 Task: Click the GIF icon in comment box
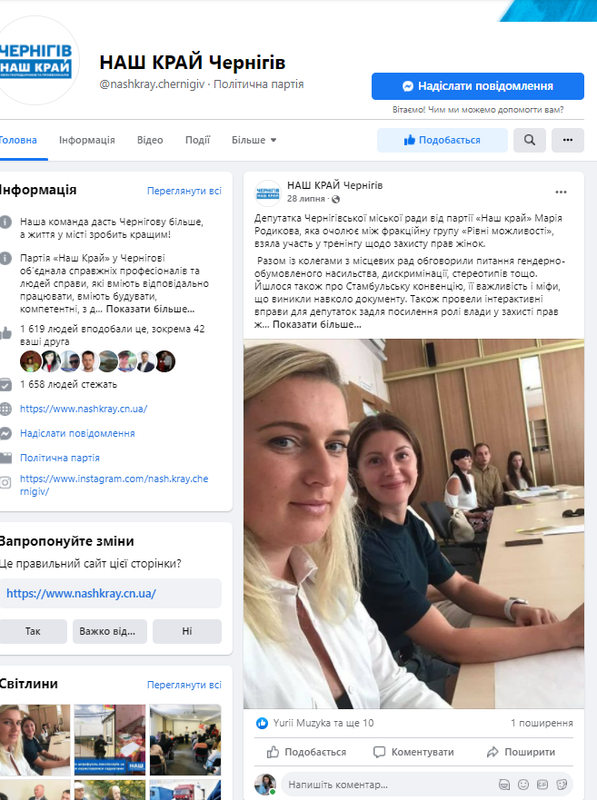(x=542, y=784)
